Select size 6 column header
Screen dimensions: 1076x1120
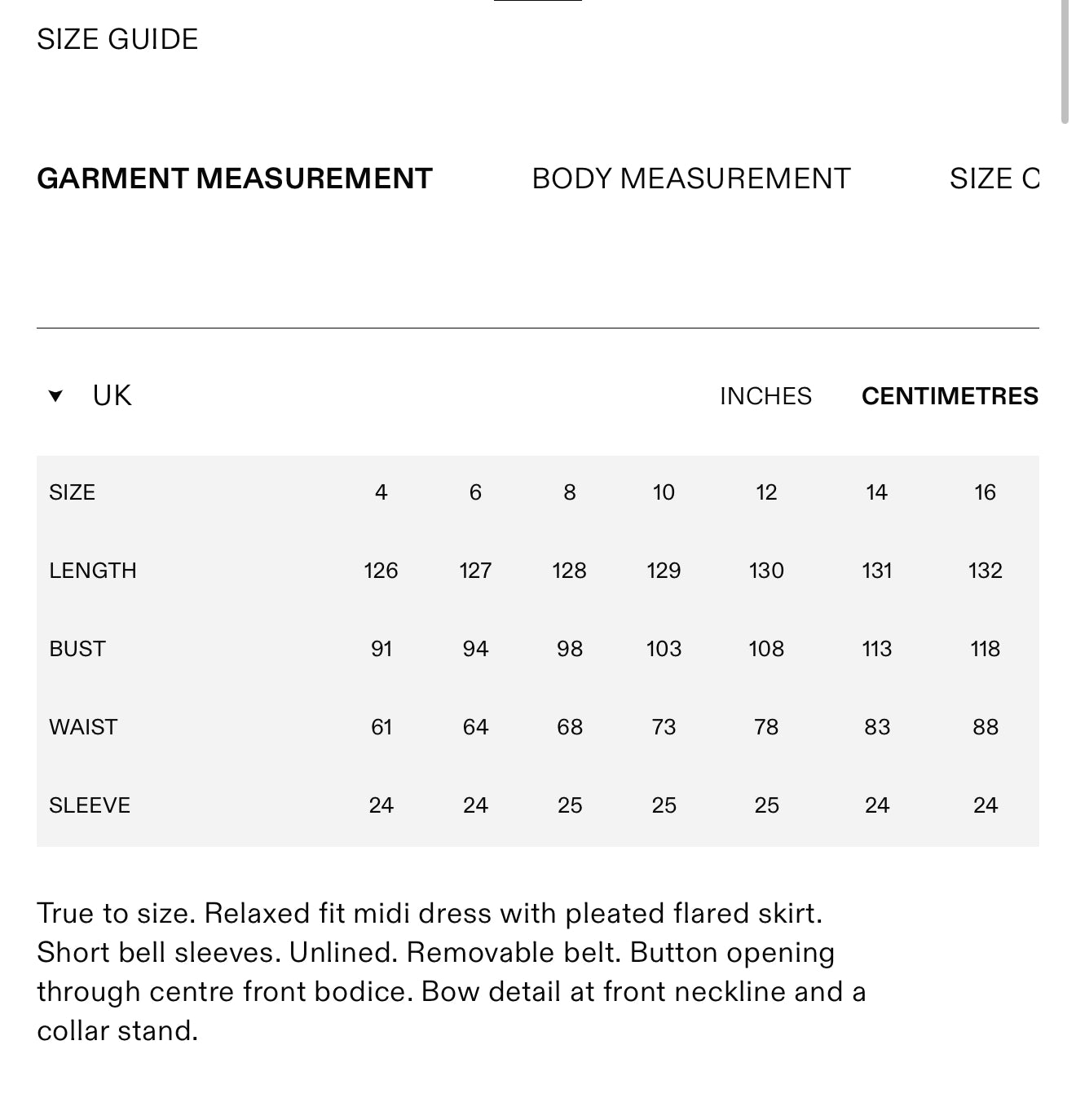(475, 492)
